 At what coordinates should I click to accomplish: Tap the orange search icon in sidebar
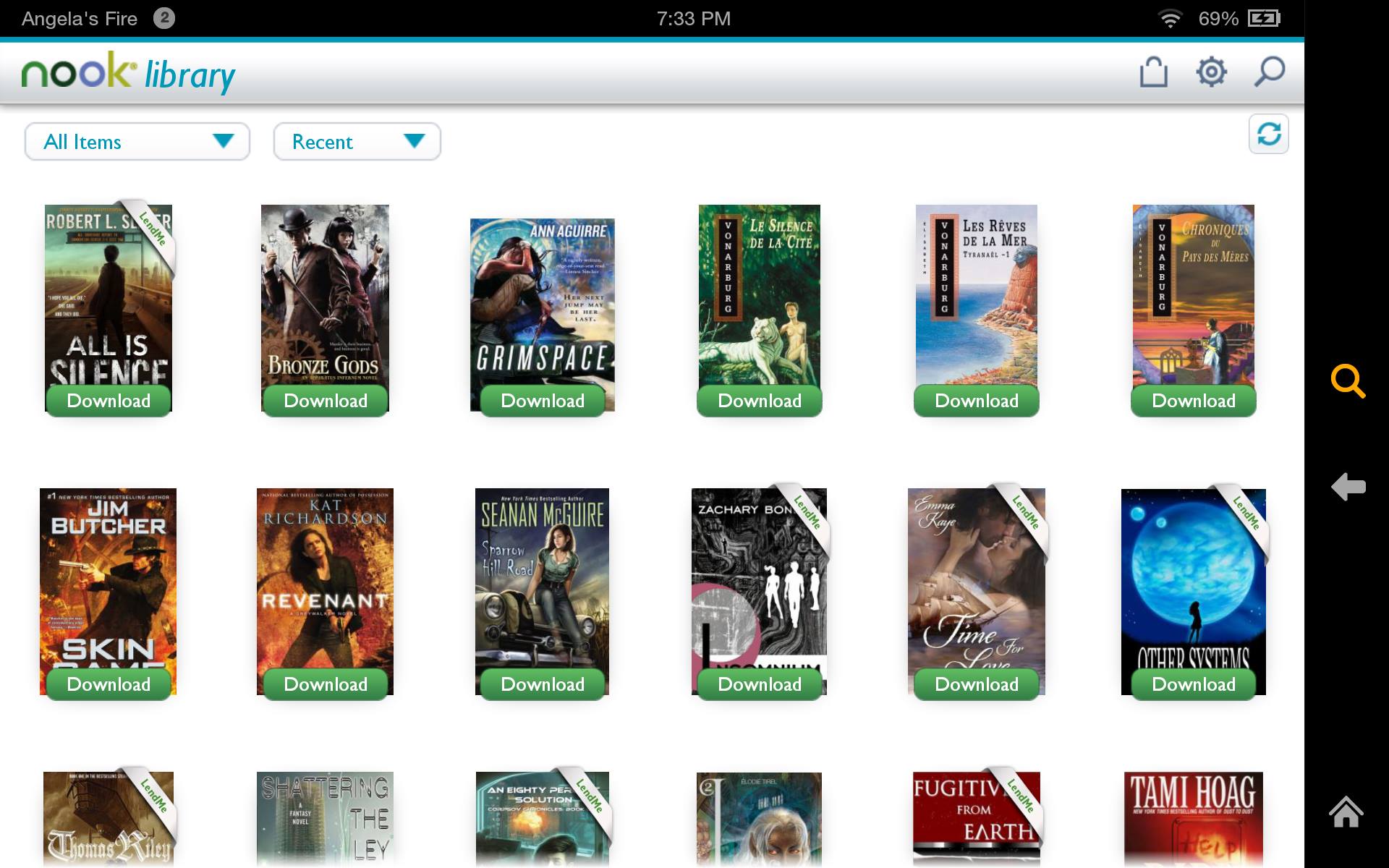point(1348,381)
